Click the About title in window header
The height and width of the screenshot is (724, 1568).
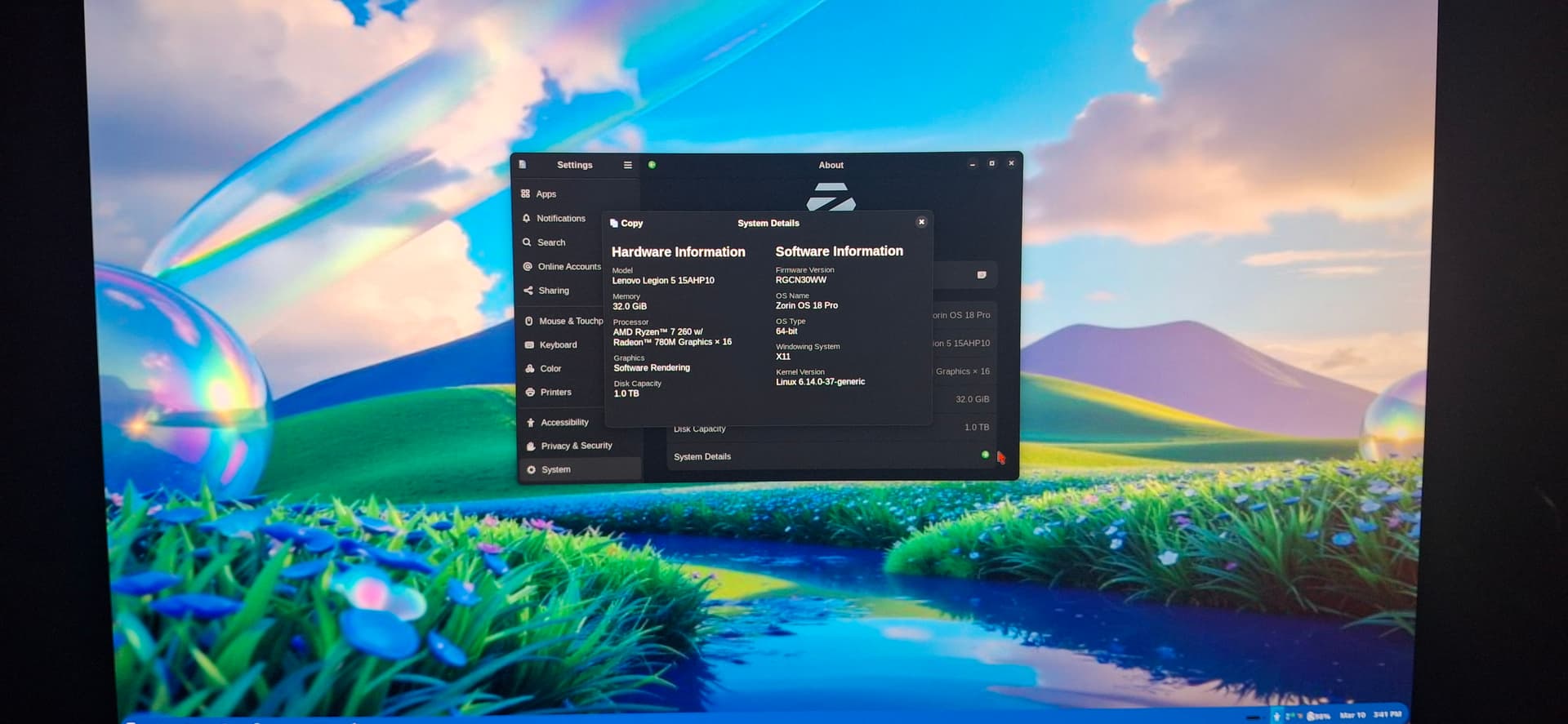tap(831, 165)
